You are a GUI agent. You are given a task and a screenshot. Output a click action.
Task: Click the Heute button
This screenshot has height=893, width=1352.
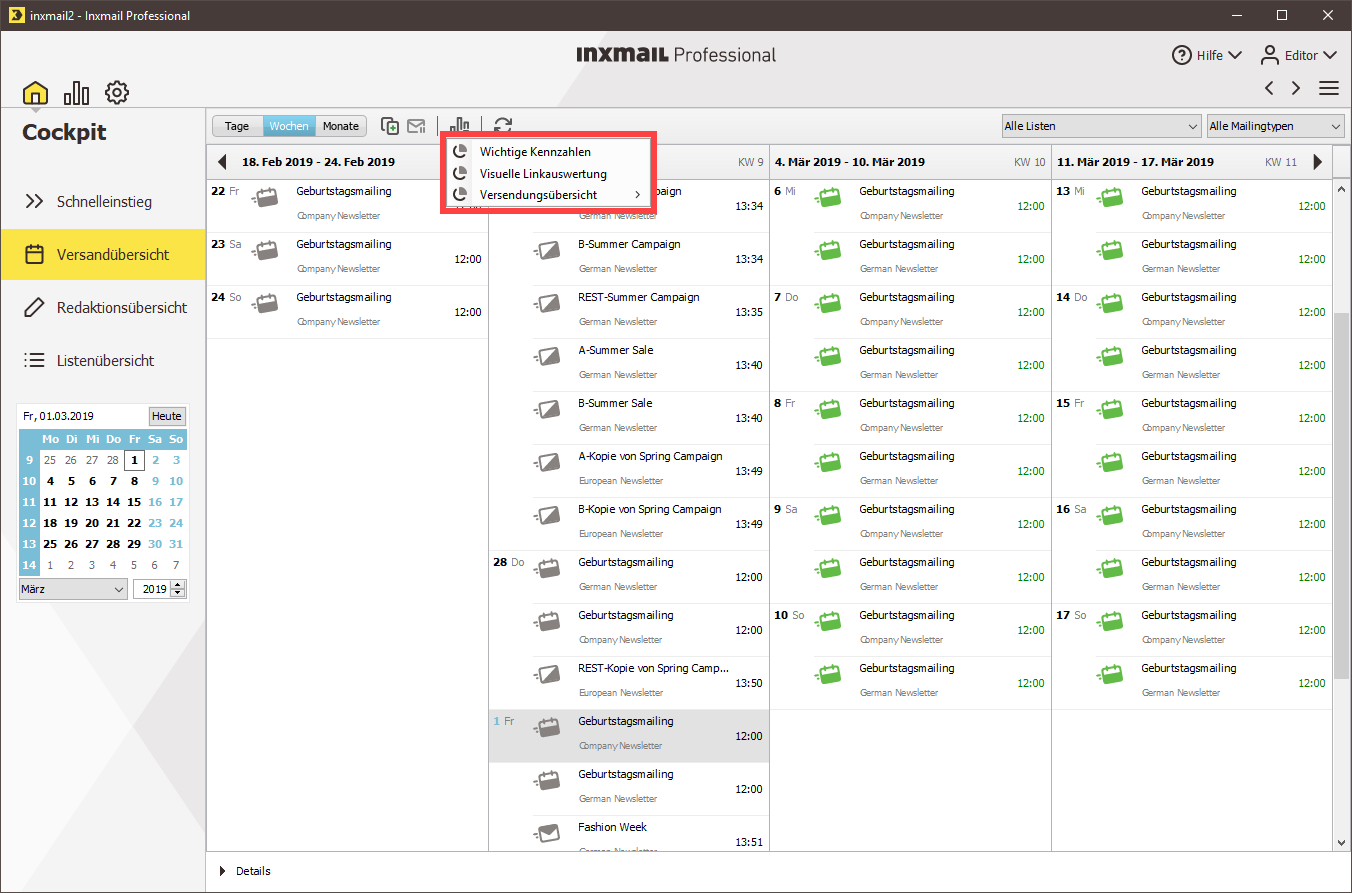pos(167,416)
